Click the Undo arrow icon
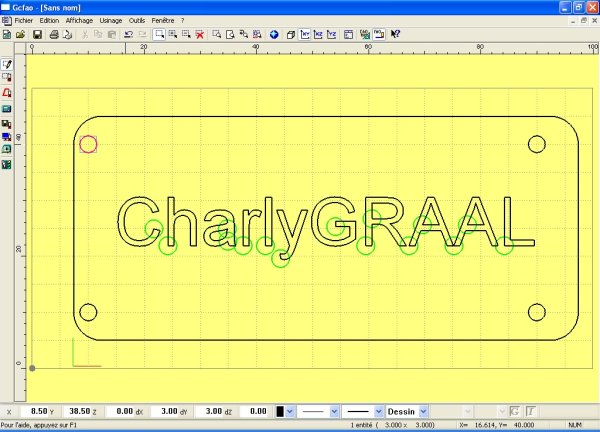600x432 pixels. pos(129,35)
